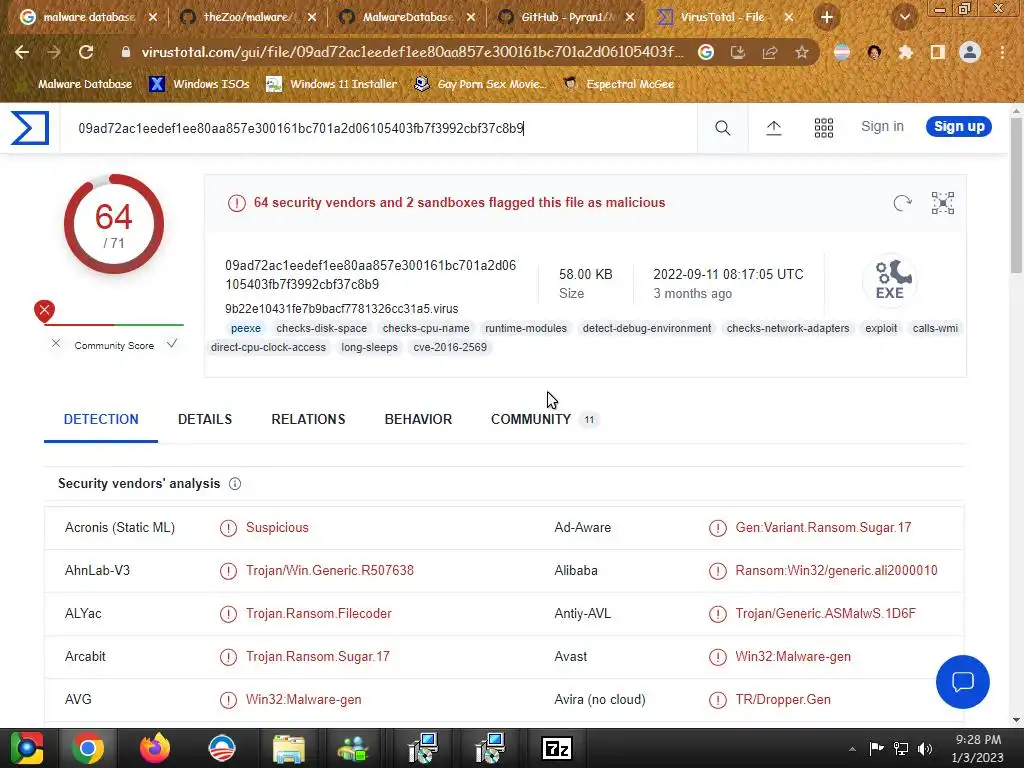This screenshot has height=768, width=1024.
Task: Switch to the GitHub - Pyran1 browser tab
Action: pyautogui.click(x=567, y=18)
